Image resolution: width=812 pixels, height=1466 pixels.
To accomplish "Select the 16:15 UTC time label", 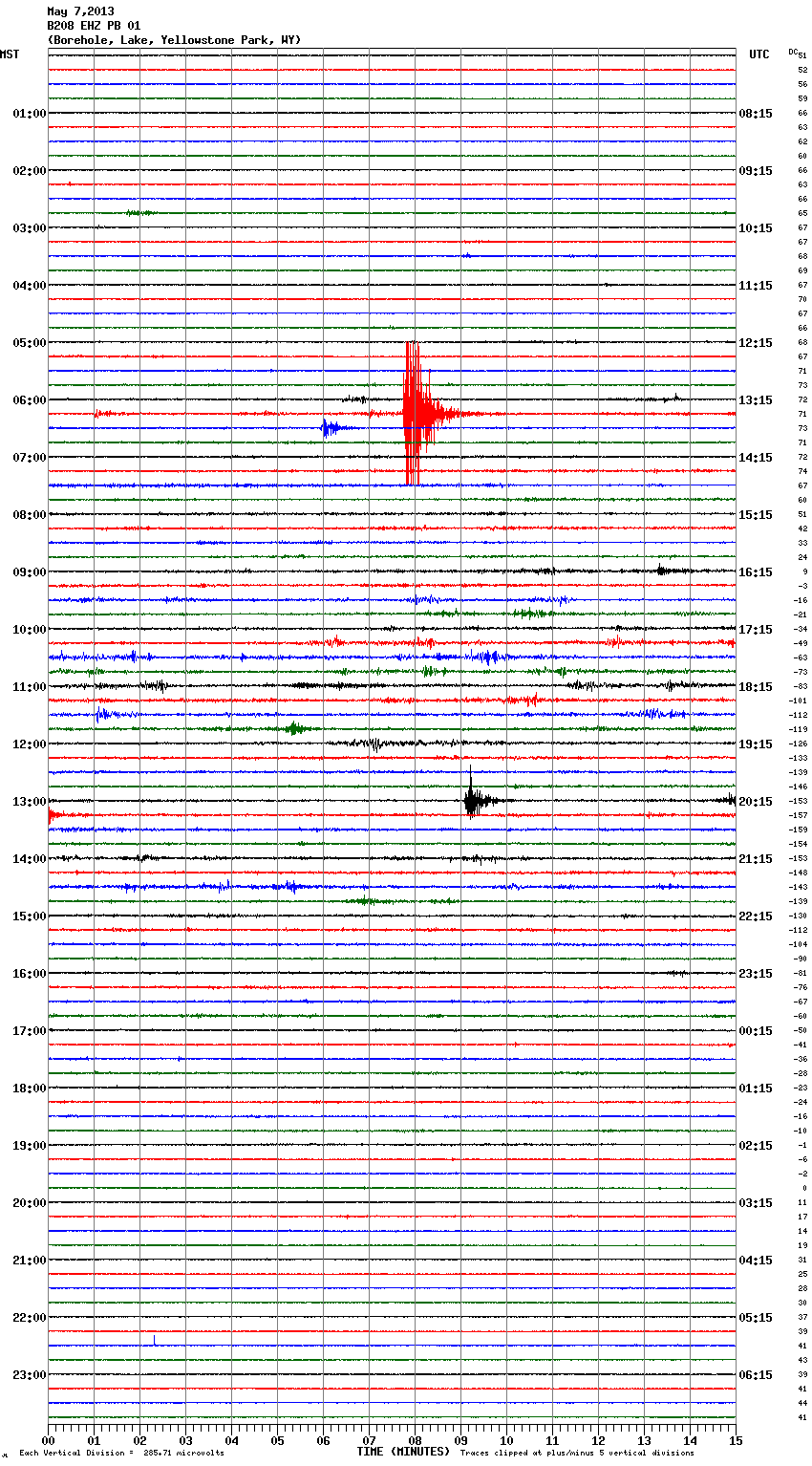I will pyautogui.click(x=756, y=572).
